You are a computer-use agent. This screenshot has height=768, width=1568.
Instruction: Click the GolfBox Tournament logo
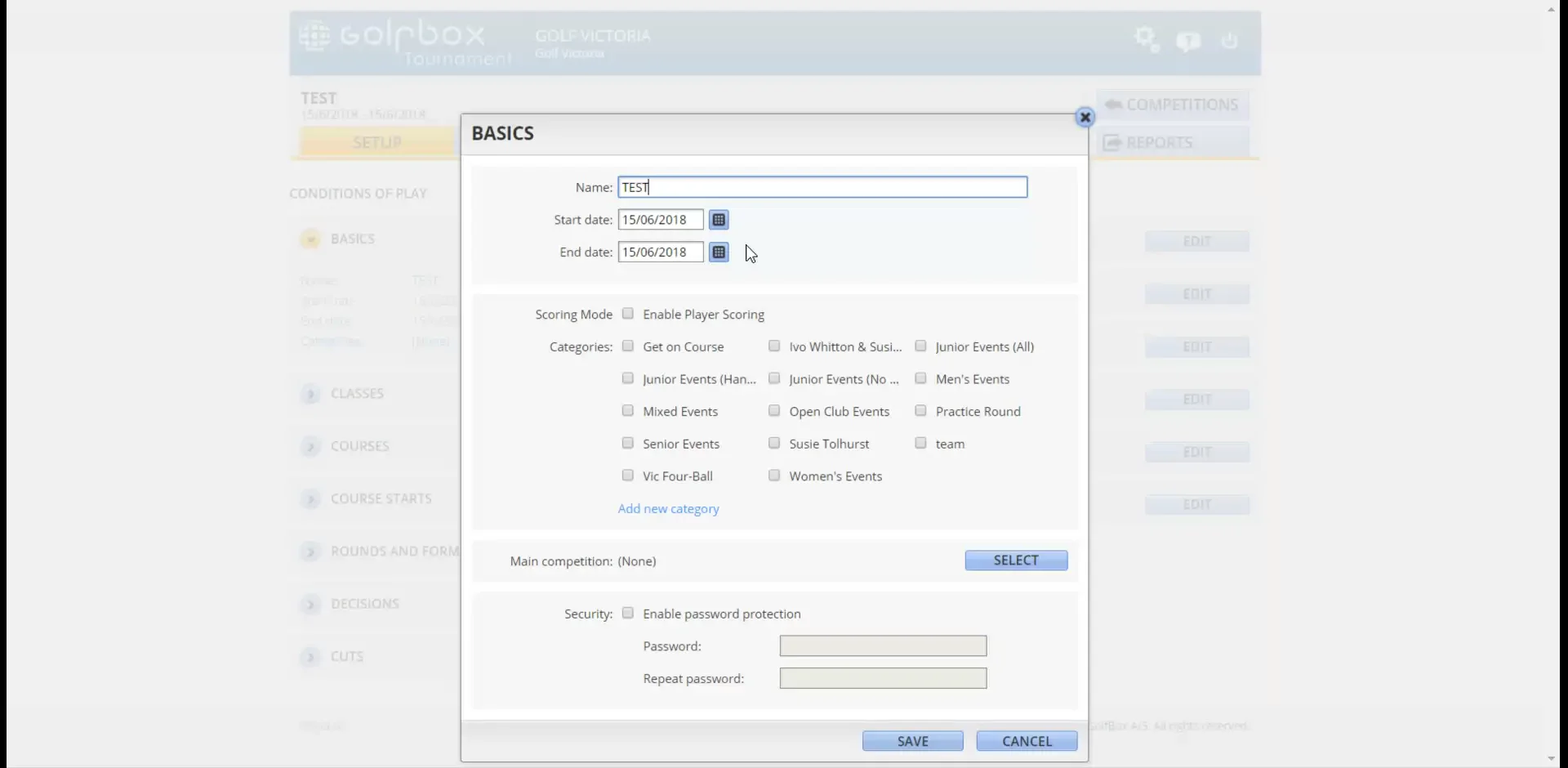tap(406, 43)
